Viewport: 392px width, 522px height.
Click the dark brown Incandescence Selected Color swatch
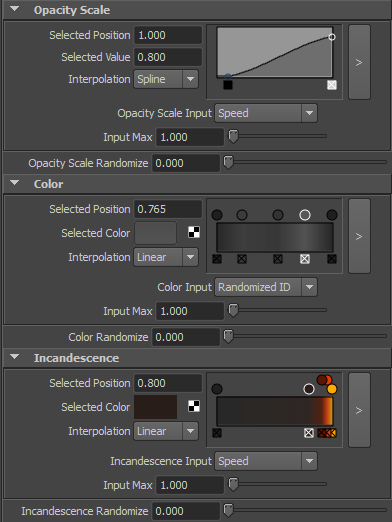(155, 407)
